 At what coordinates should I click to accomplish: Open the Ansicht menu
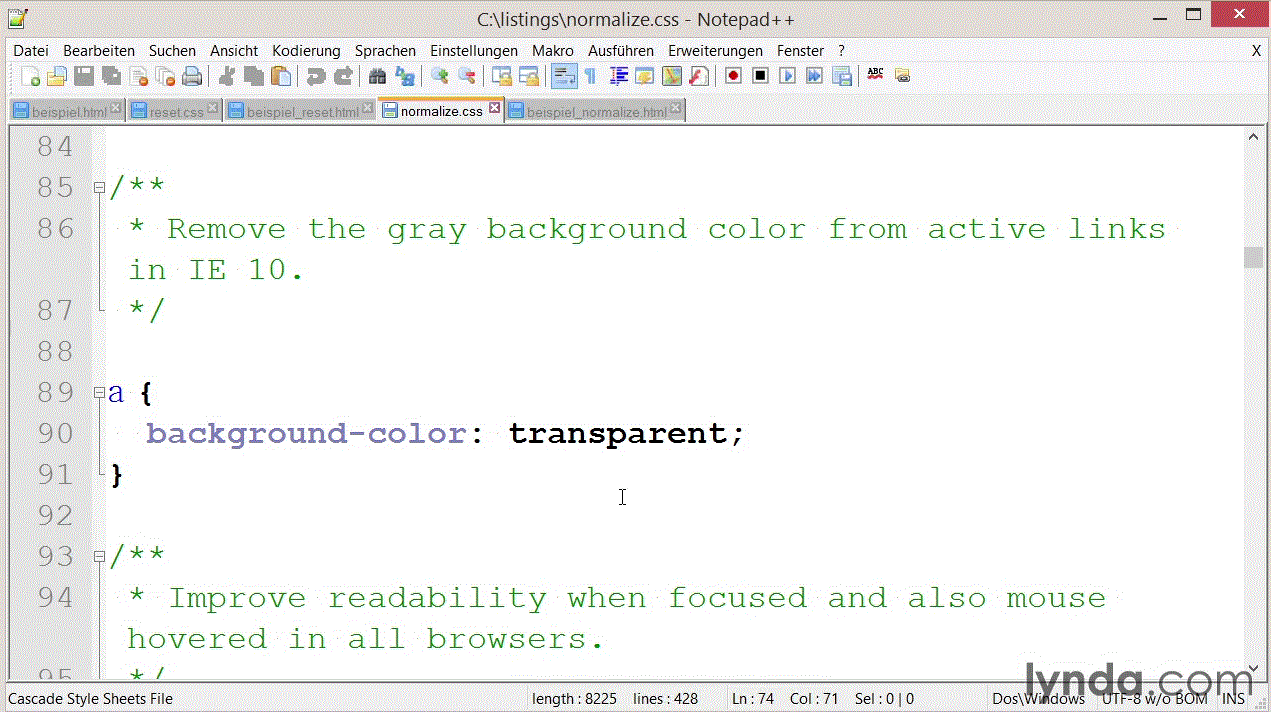(x=234, y=50)
